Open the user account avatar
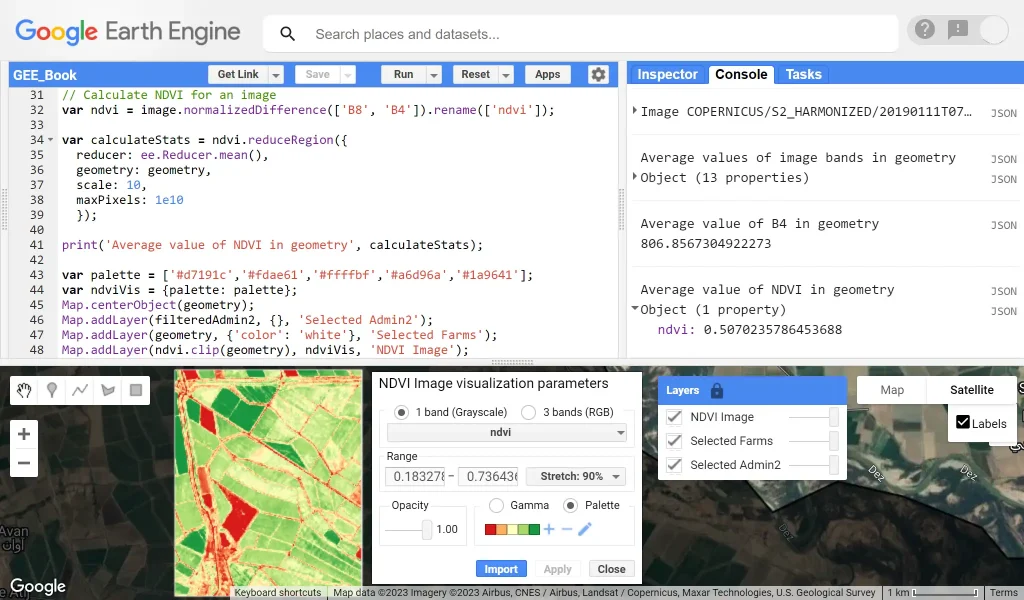Screen dimensions: 1024x600 point(993,30)
